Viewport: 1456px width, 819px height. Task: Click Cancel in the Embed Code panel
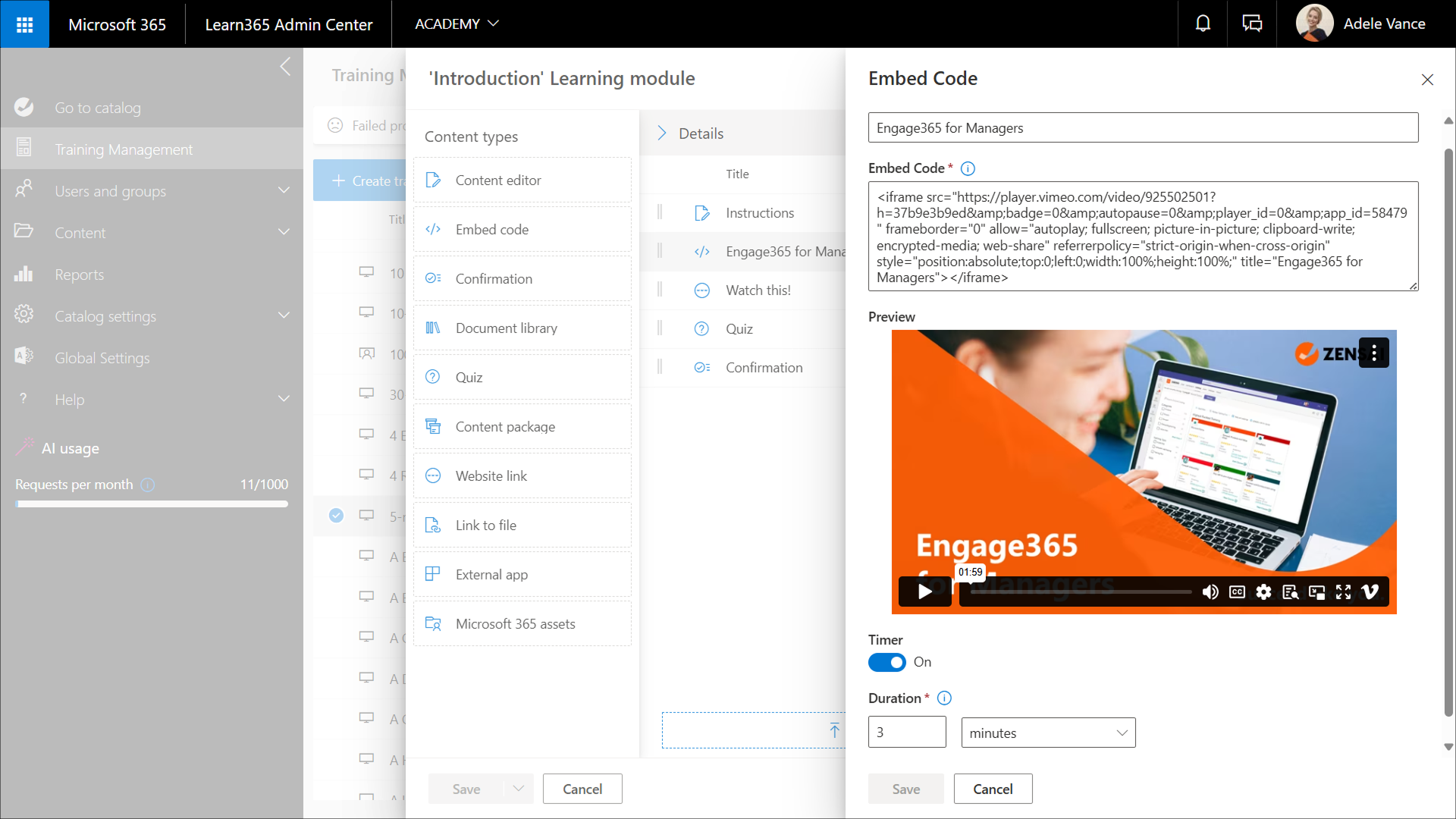[993, 789]
